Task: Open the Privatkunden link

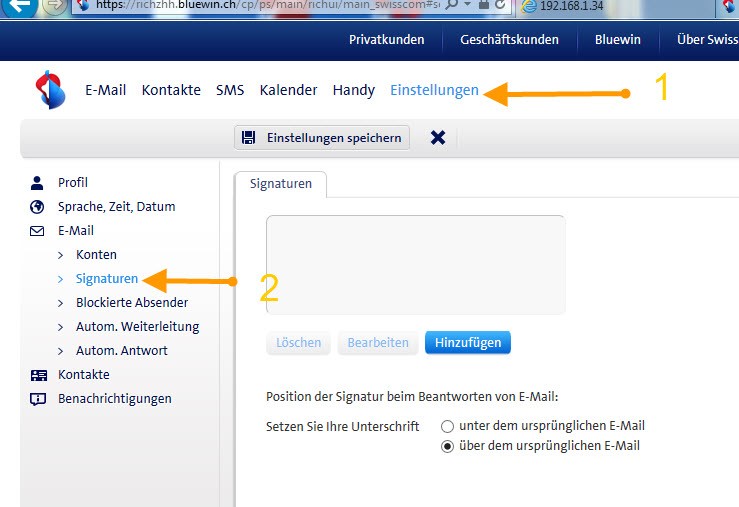Action: coord(386,40)
